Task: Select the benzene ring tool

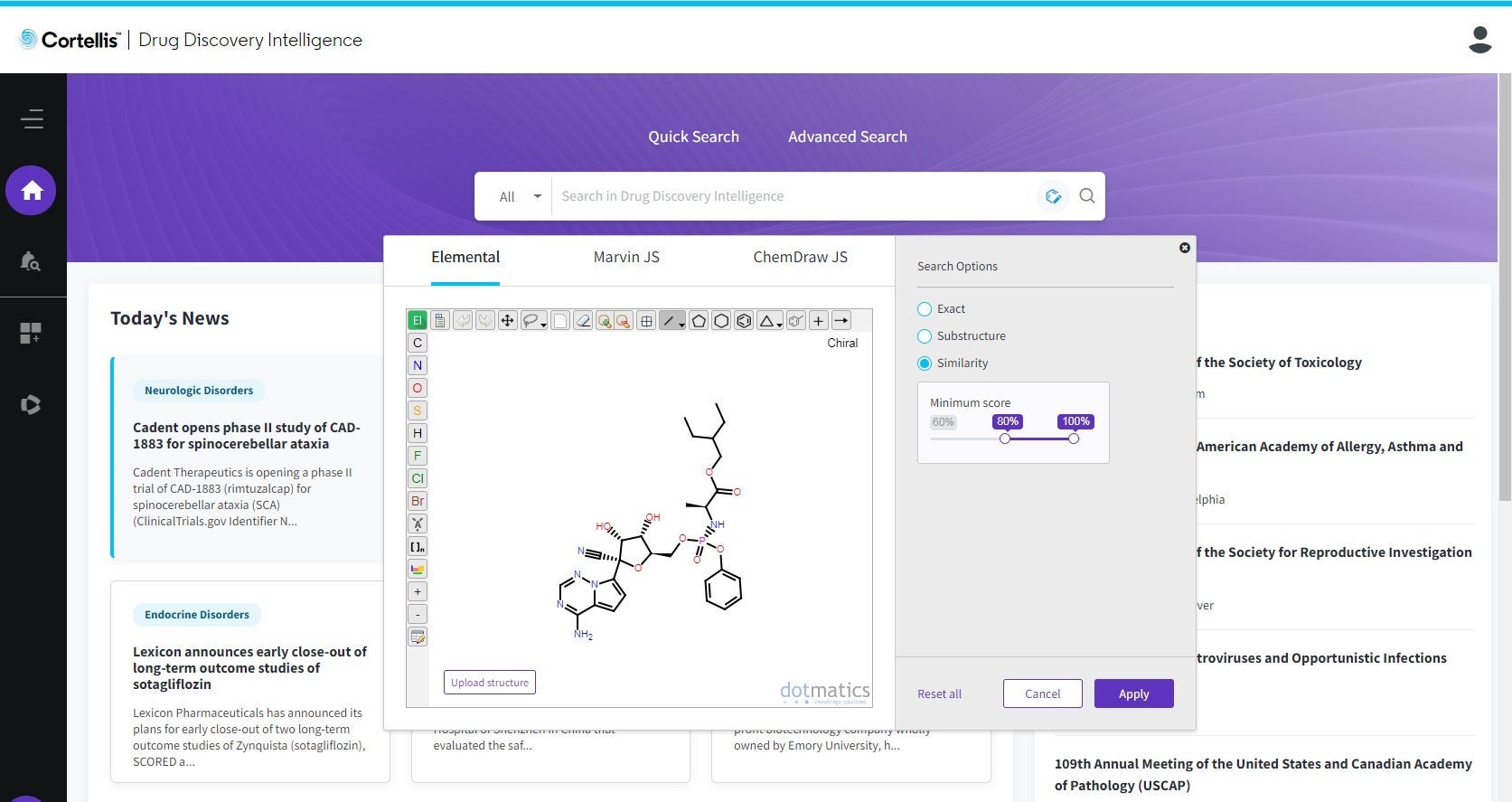Action: pyautogui.click(x=744, y=320)
